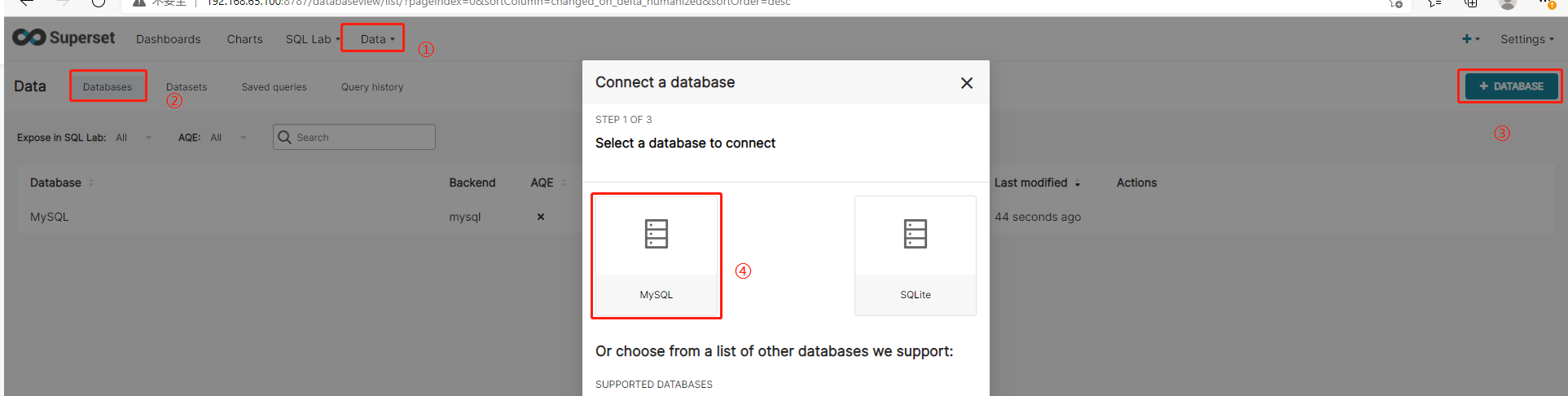Open the Saved queries tab
Viewport: 1568px width, 396px height.
tap(274, 87)
